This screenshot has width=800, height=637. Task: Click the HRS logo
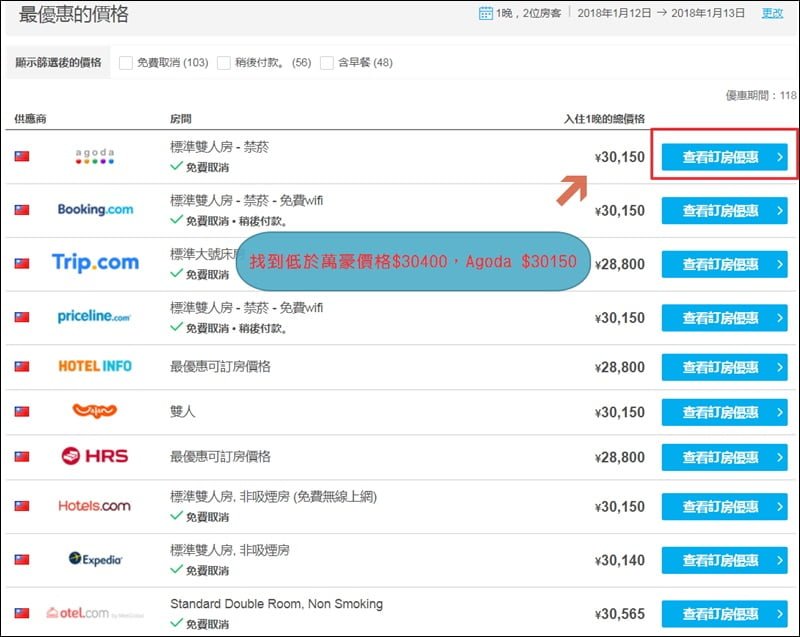tap(94, 456)
